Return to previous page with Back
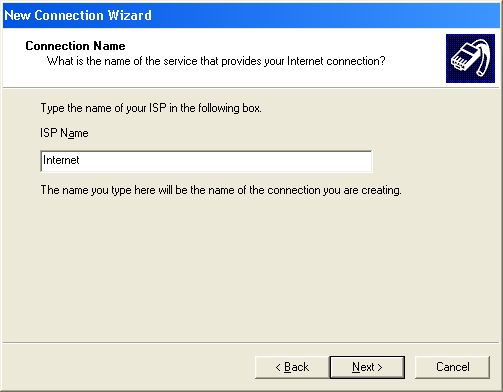This screenshot has height=392, width=503. click(292, 367)
